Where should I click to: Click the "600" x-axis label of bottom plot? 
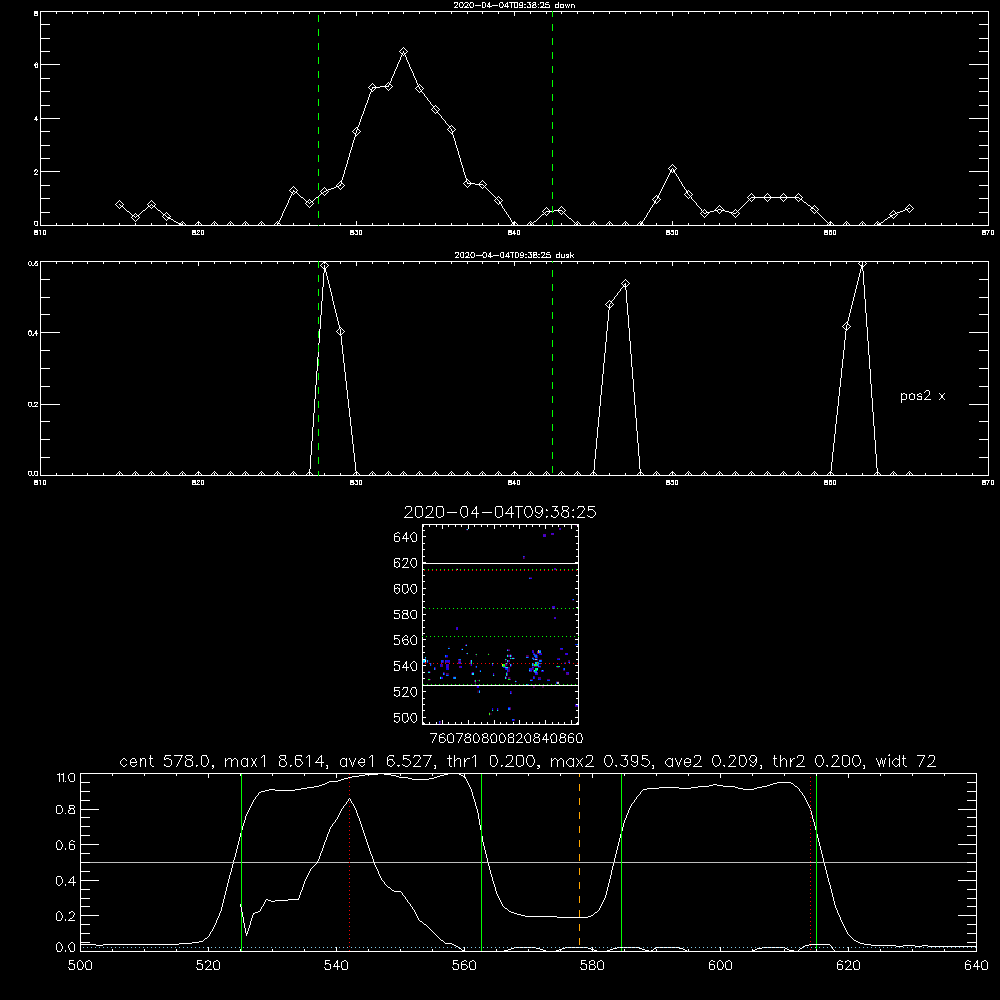pos(720,966)
